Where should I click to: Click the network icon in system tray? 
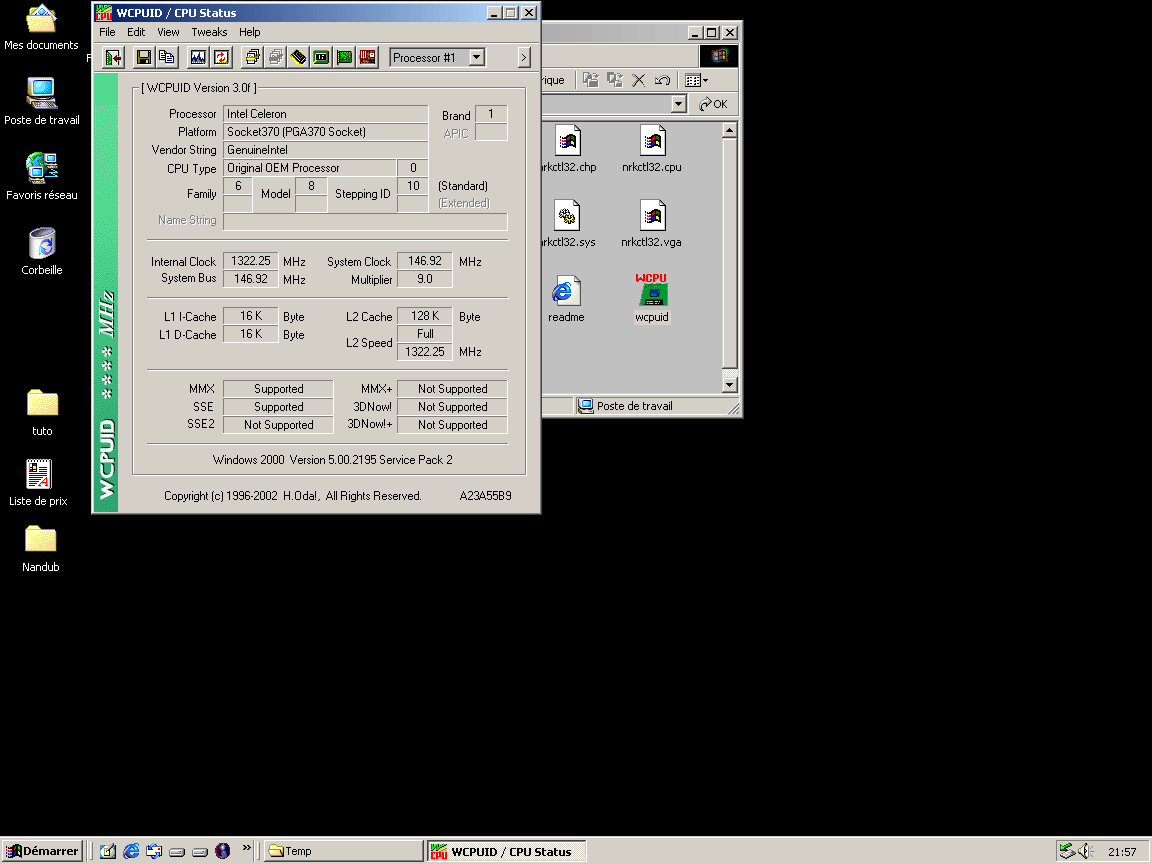(x=1067, y=851)
